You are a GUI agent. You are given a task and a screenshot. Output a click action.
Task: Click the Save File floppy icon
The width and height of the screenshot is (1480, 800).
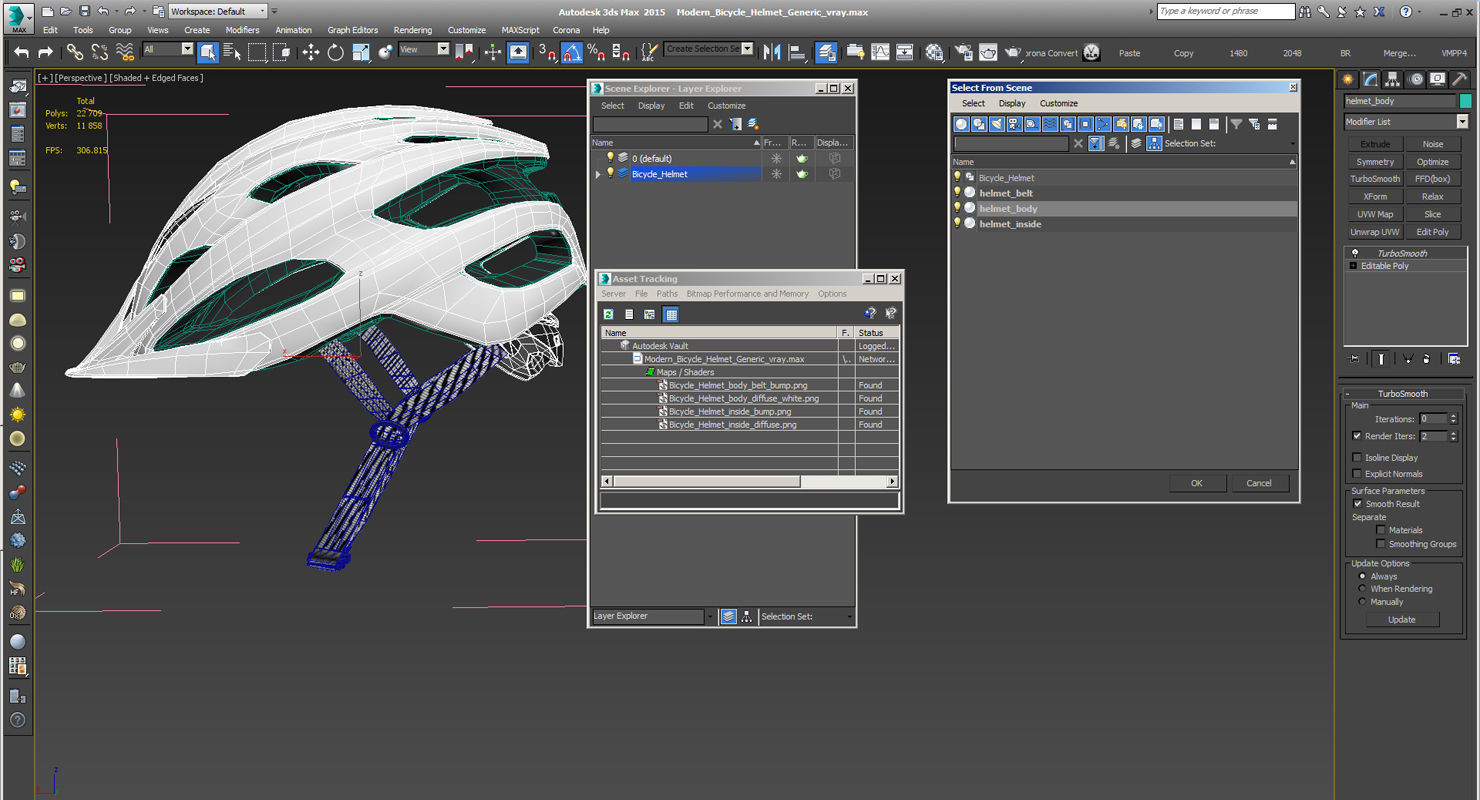84,11
